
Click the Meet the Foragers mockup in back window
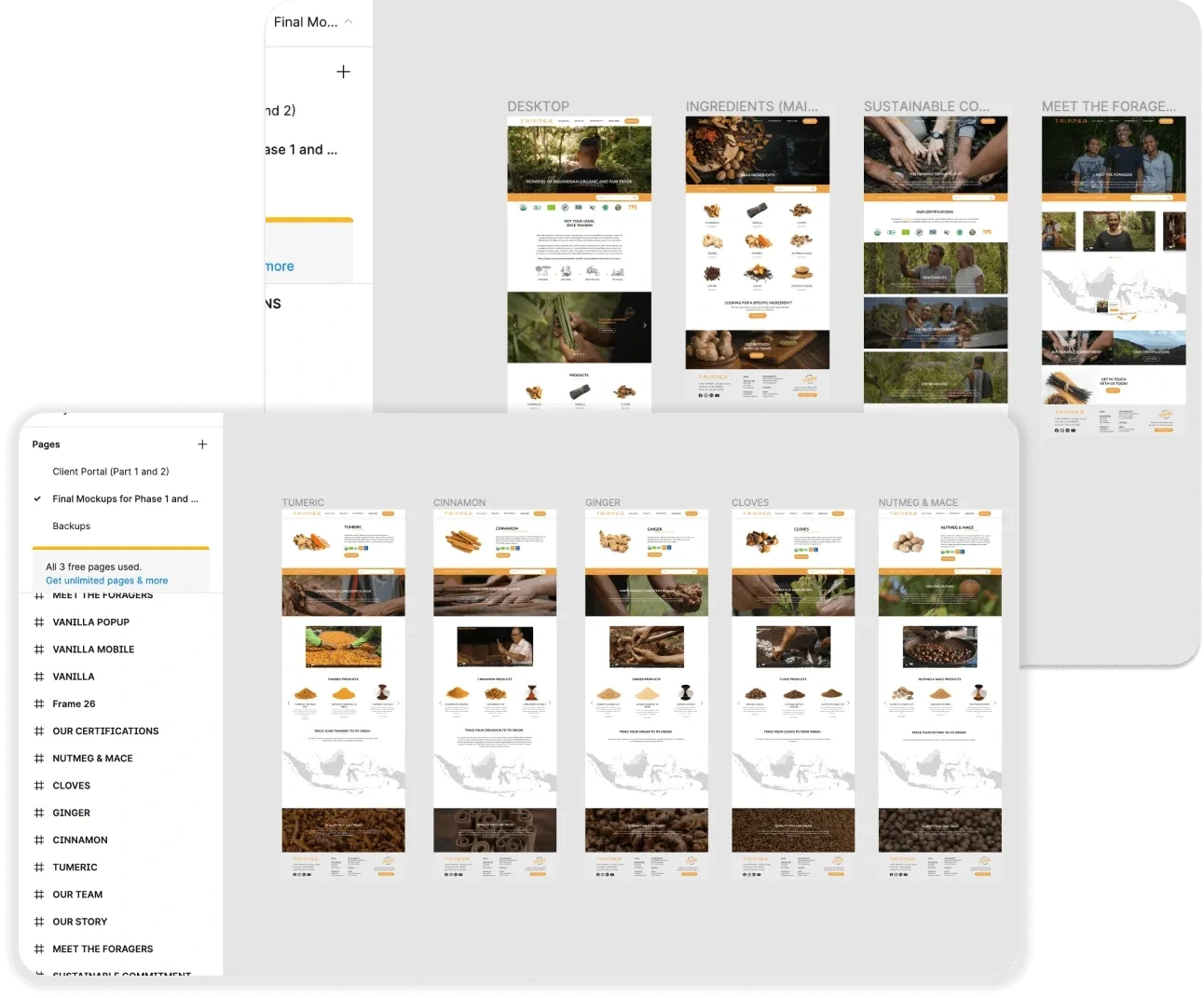point(1114,276)
